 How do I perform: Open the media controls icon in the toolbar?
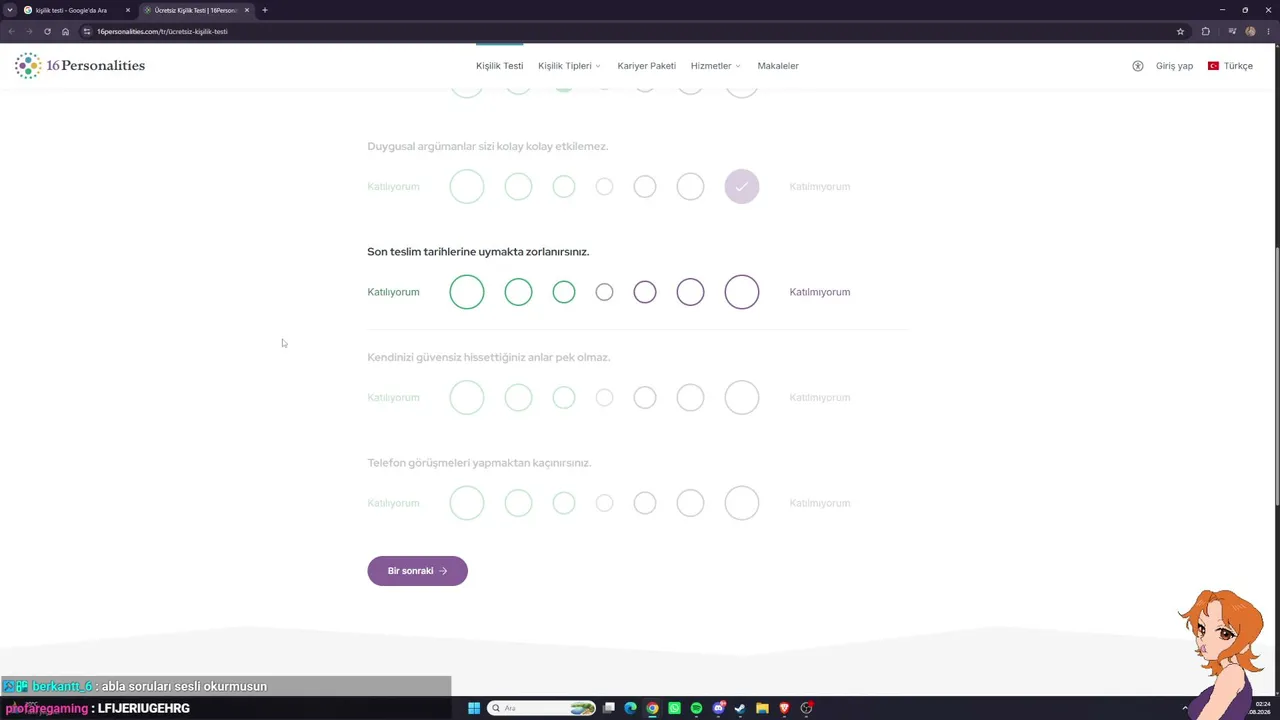[x=1232, y=31]
